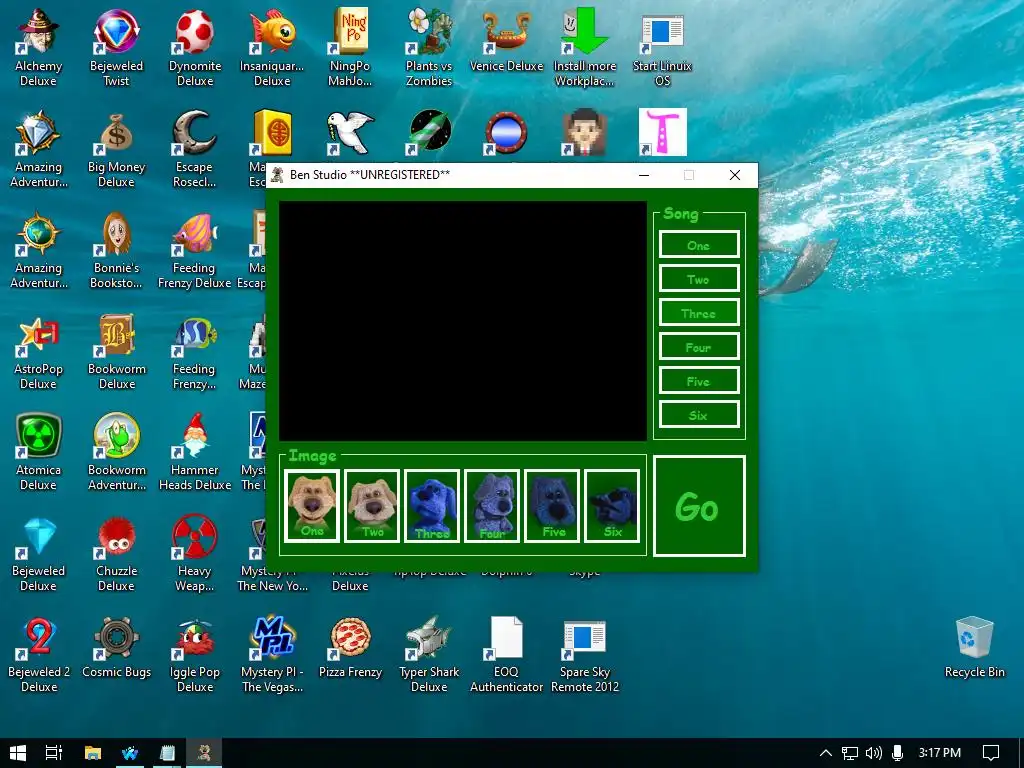Select Mystery PI The Vegas icon
This screenshot has width=1024, height=768.
(272, 653)
